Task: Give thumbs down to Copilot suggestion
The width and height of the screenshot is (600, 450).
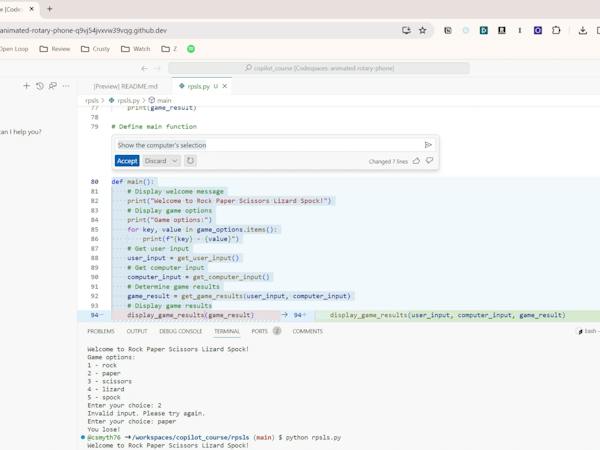Action: click(429, 161)
